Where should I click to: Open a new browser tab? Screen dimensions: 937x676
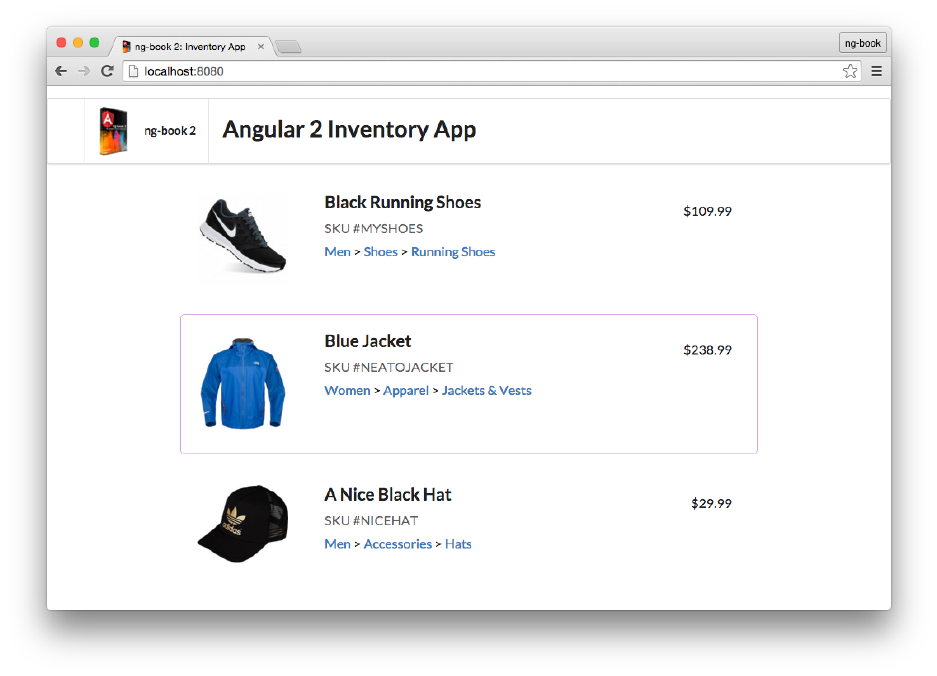[x=288, y=47]
